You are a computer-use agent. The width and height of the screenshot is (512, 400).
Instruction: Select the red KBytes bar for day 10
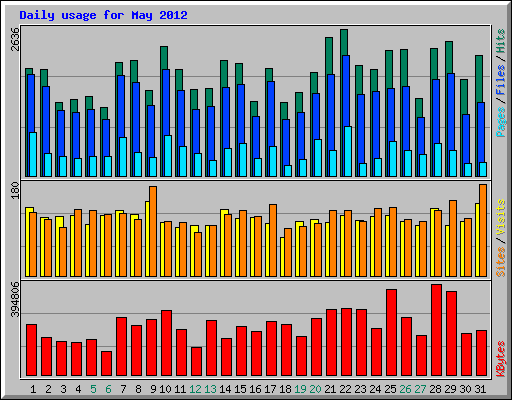coord(166,343)
